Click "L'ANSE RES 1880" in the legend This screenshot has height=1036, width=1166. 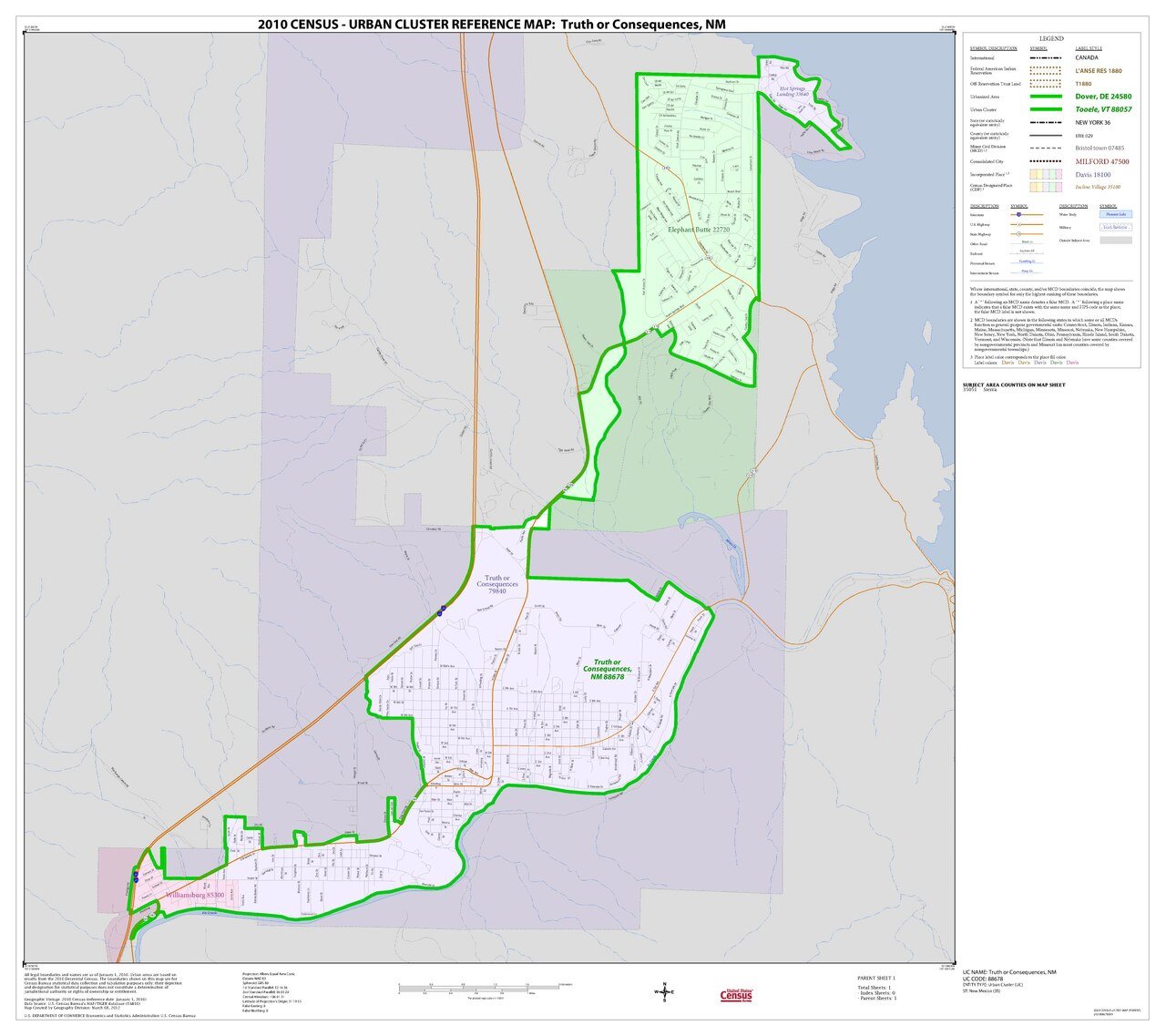pyautogui.click(x=1099, y=70)
